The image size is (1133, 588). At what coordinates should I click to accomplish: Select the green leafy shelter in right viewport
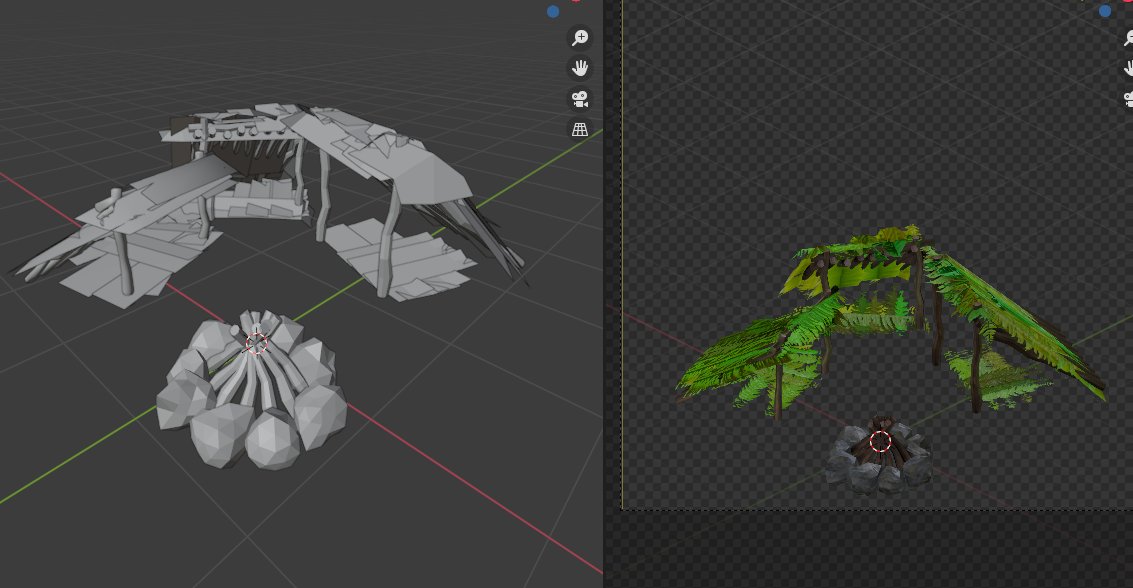coord(891,321)
